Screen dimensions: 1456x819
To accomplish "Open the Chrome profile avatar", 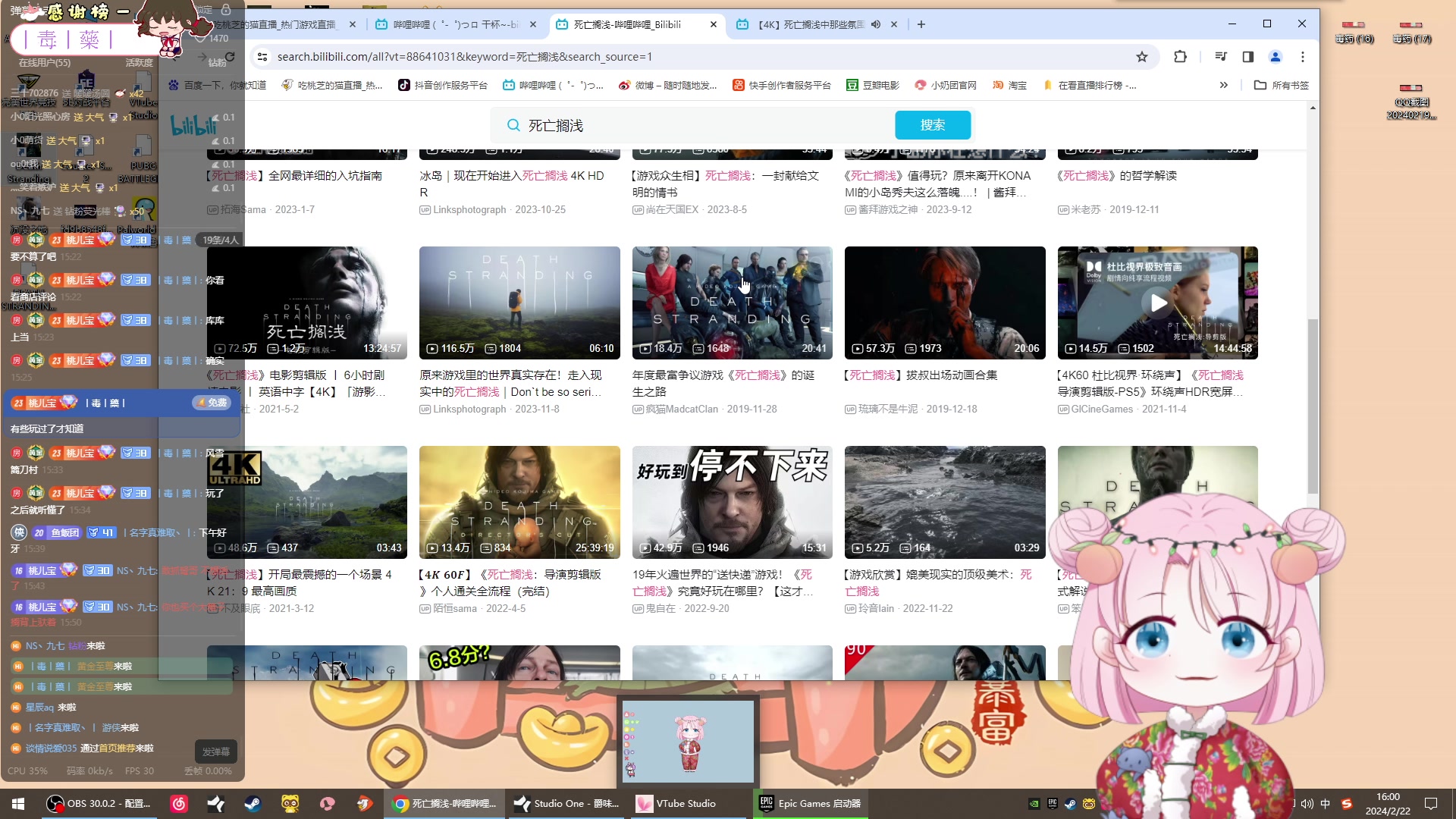I will tap(1276, 57).
